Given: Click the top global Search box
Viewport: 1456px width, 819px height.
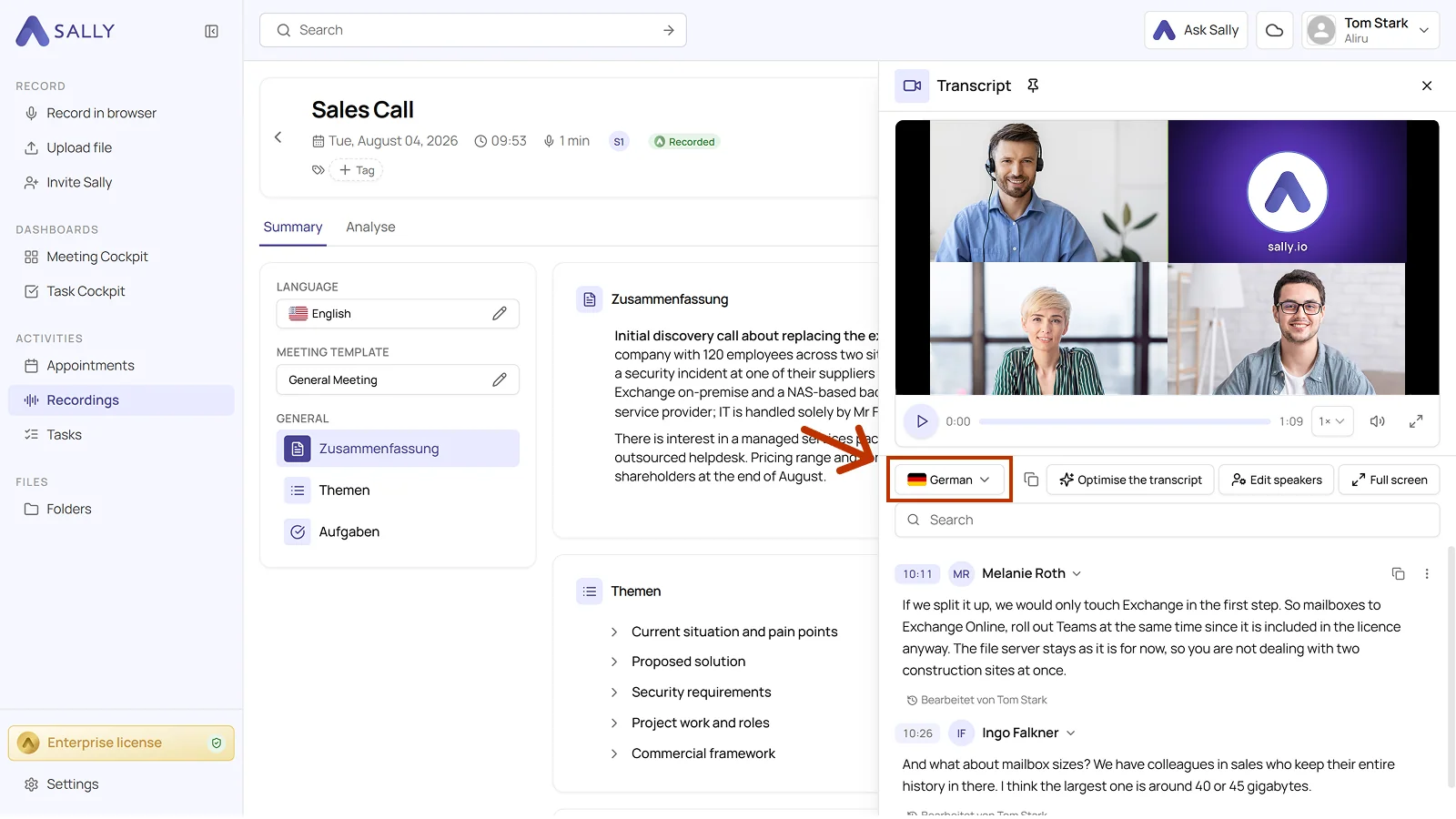Looking at the screenshot, I should click(x=473, y=30).
